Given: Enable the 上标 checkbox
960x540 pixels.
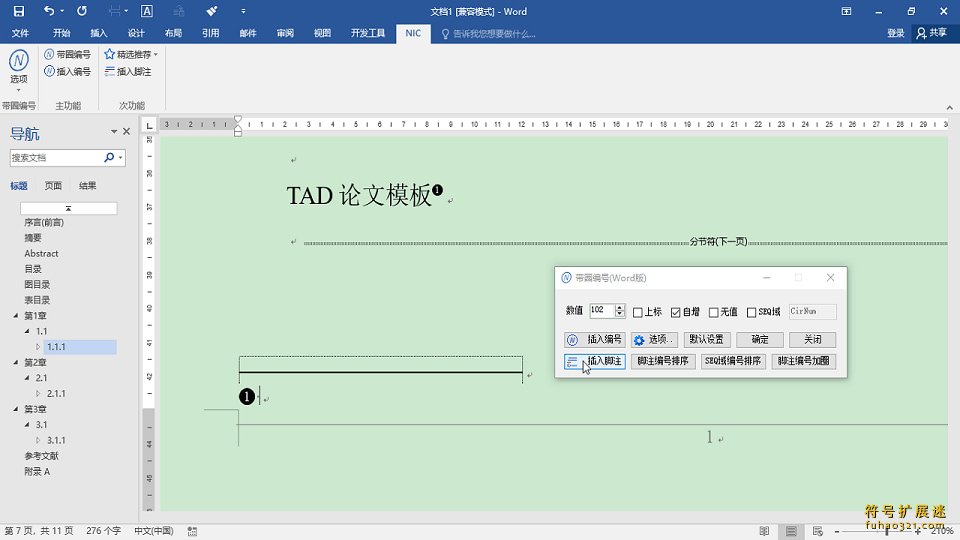Looking at the screenshot, I should [637, 312].
